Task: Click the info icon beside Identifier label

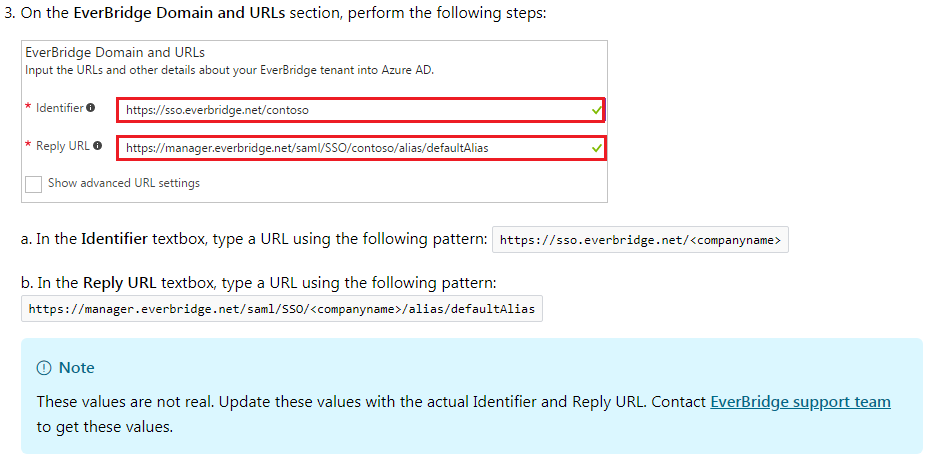Action: [x=91, y=108]
